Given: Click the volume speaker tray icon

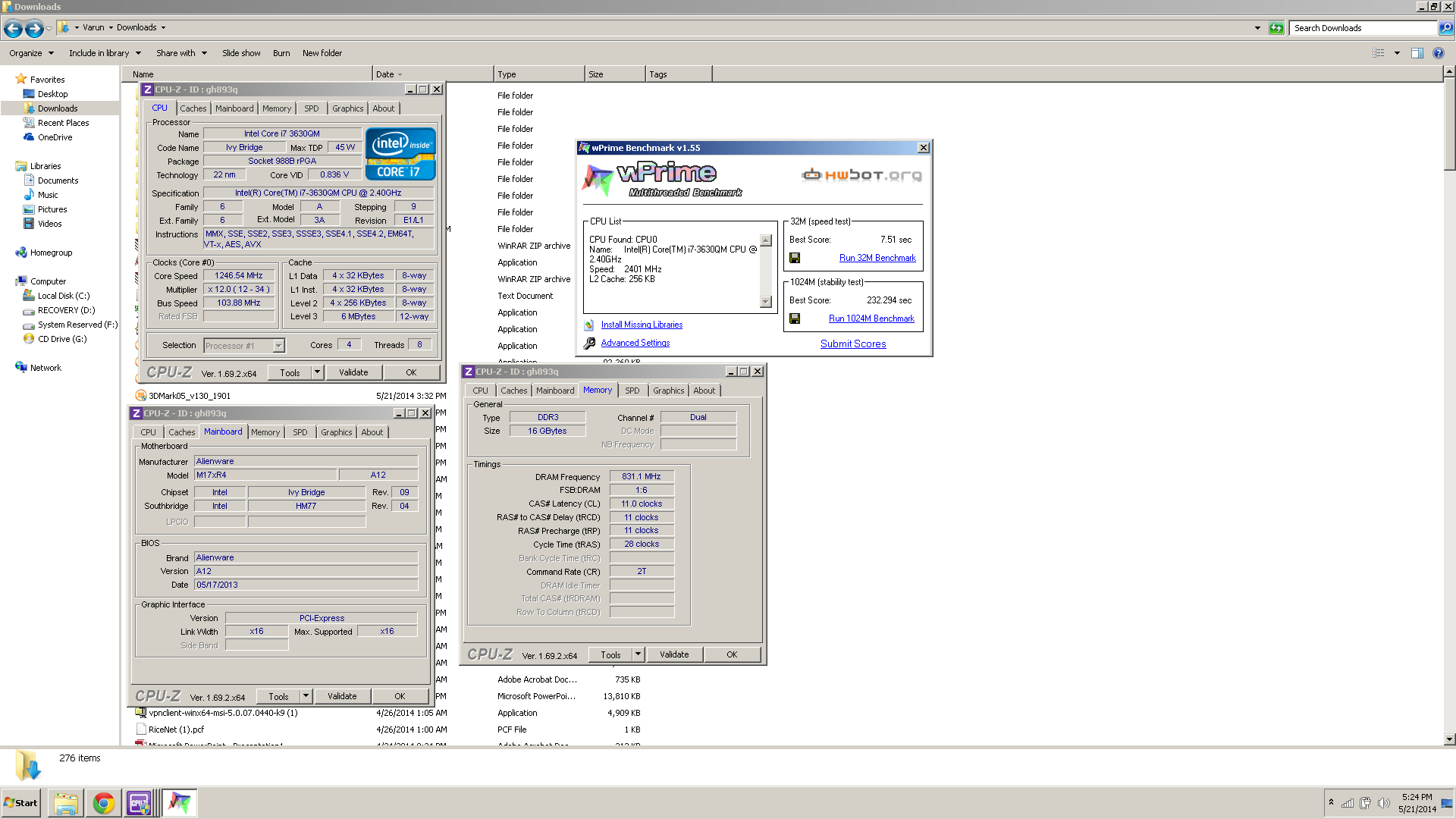Looking at the screenshot, I should [x=1383, y=803].
